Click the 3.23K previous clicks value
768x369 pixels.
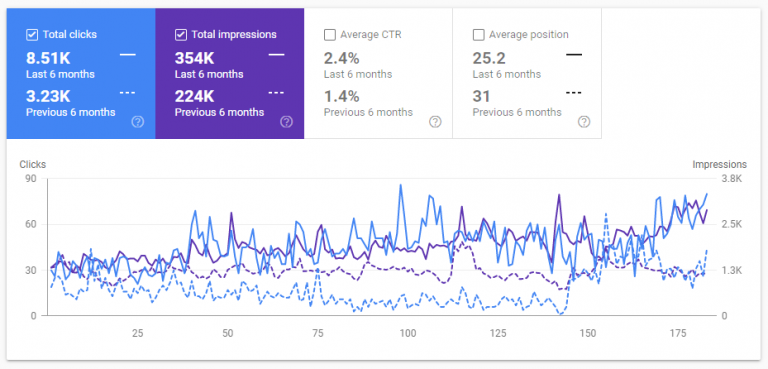[48, 96]
